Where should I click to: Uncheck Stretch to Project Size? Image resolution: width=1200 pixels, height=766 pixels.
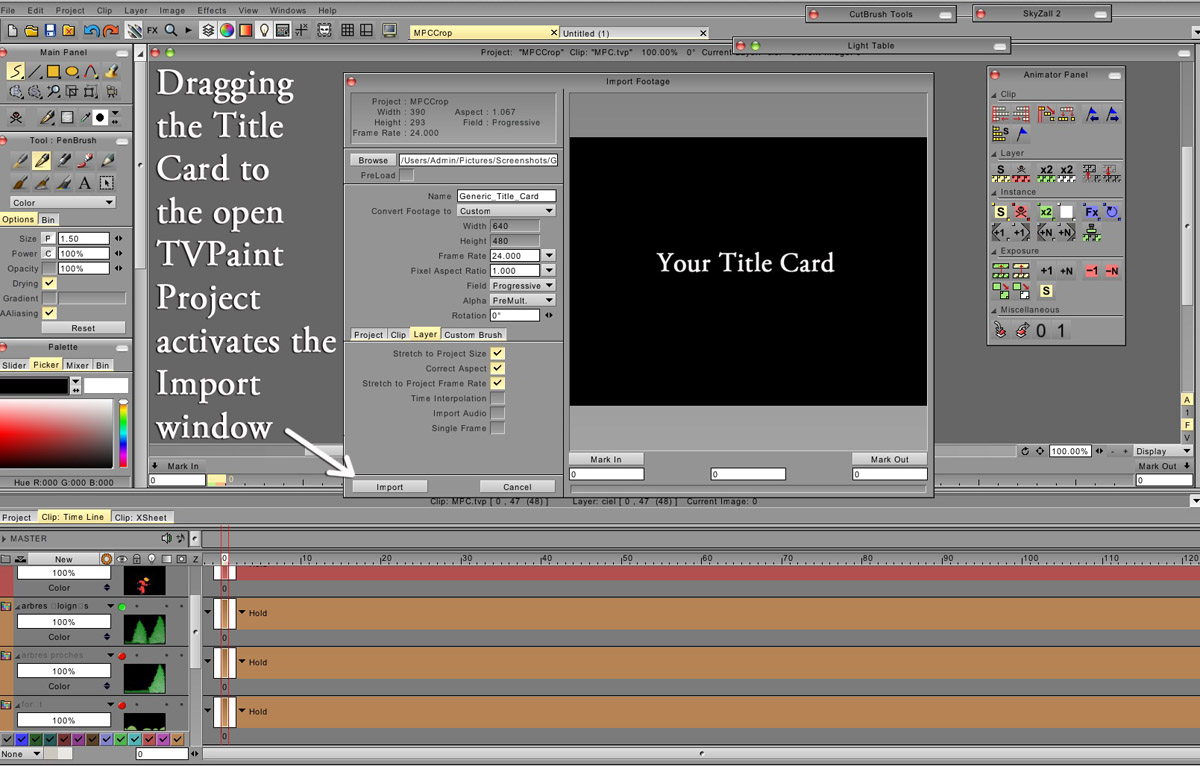[x=497, y=354]
